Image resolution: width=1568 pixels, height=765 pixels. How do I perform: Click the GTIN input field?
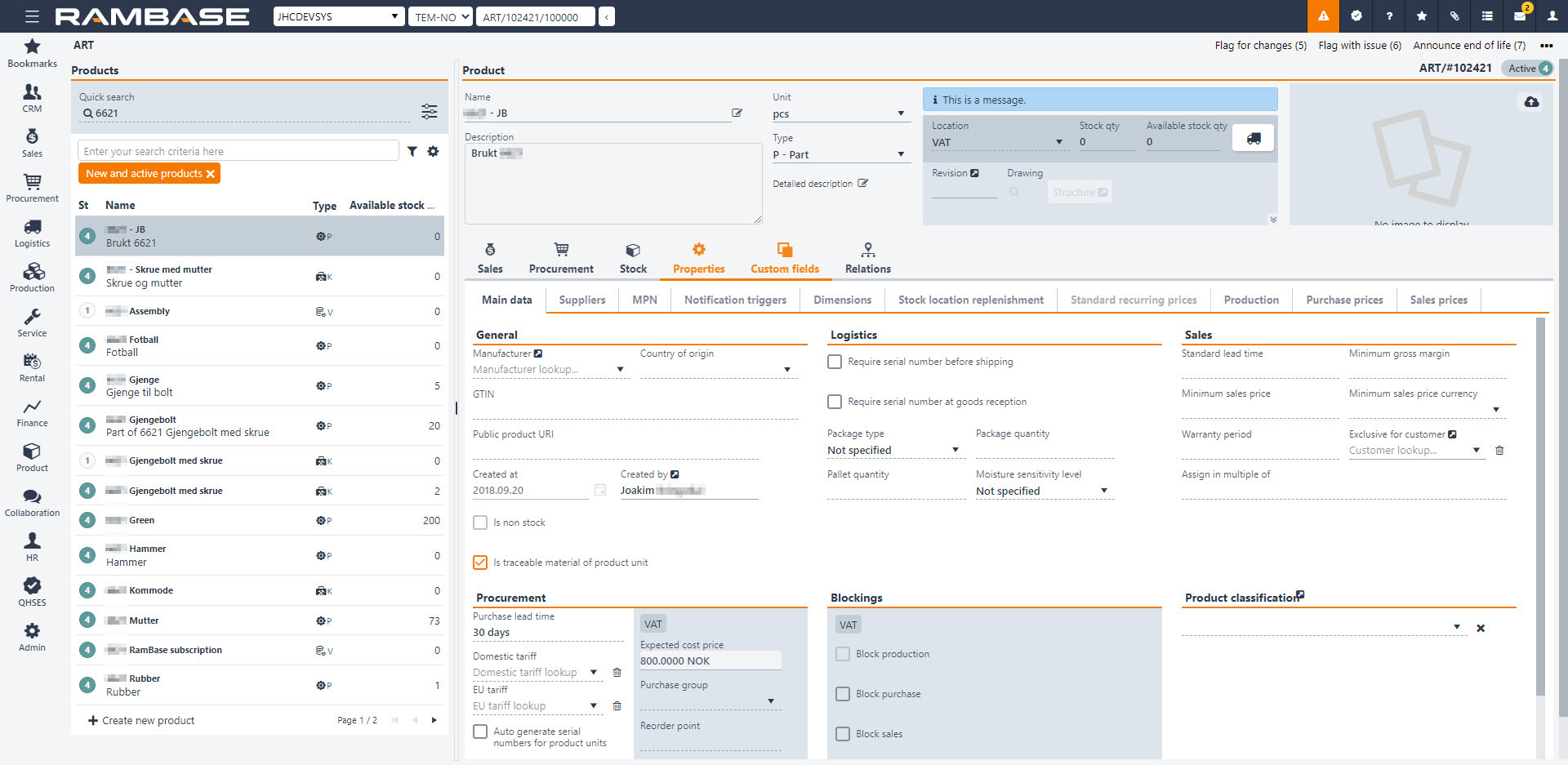pyautogui.click(x=635, y=411)
